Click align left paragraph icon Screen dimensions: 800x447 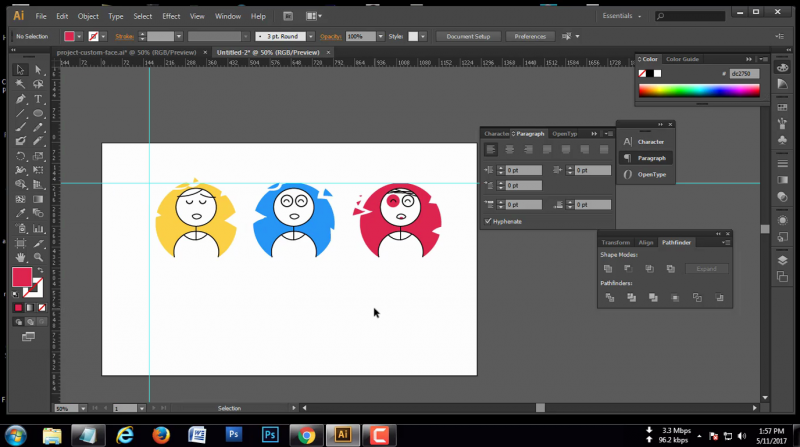point(491,149)
